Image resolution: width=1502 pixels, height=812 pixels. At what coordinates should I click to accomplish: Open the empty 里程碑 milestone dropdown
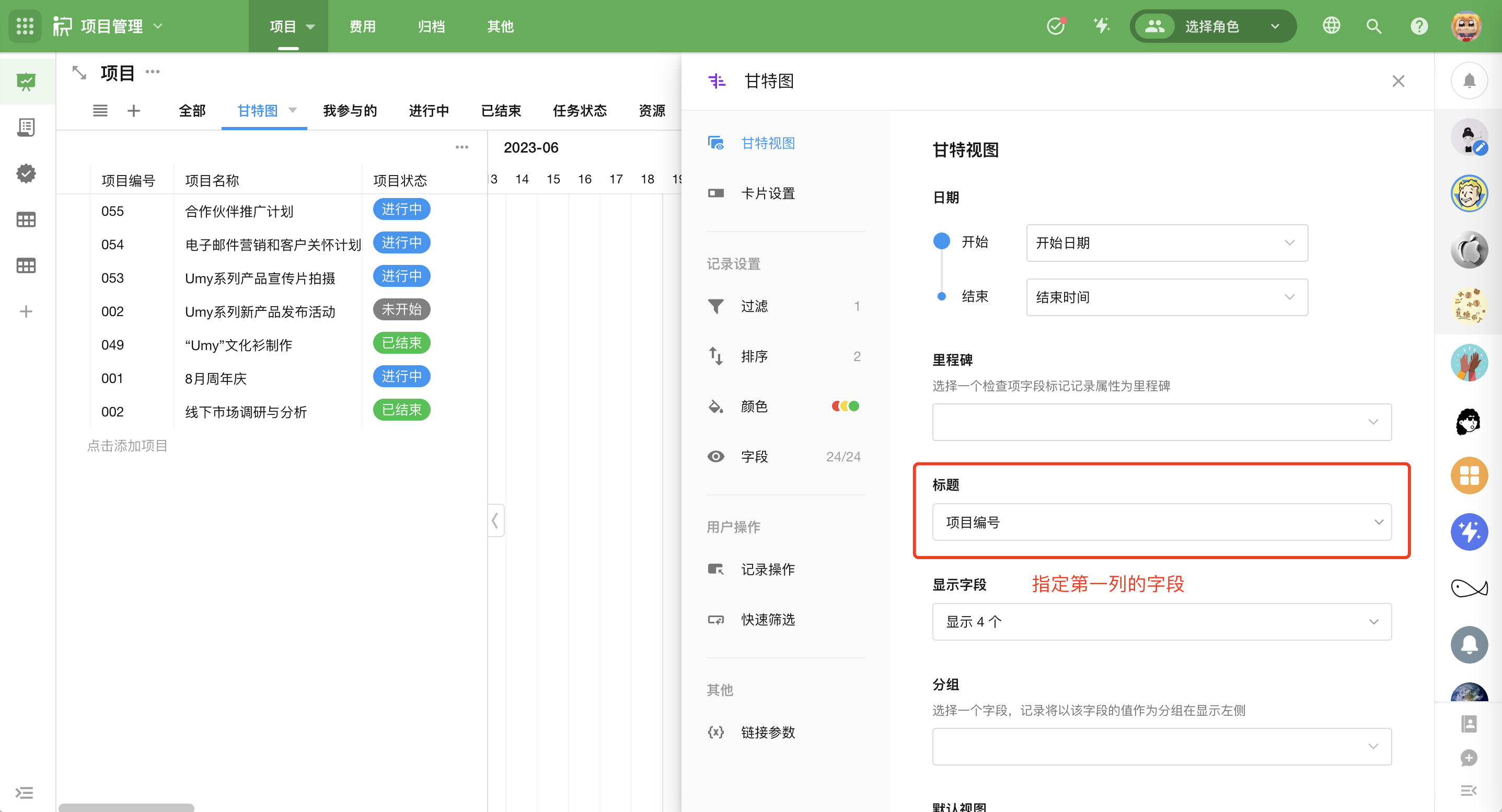1161,422
